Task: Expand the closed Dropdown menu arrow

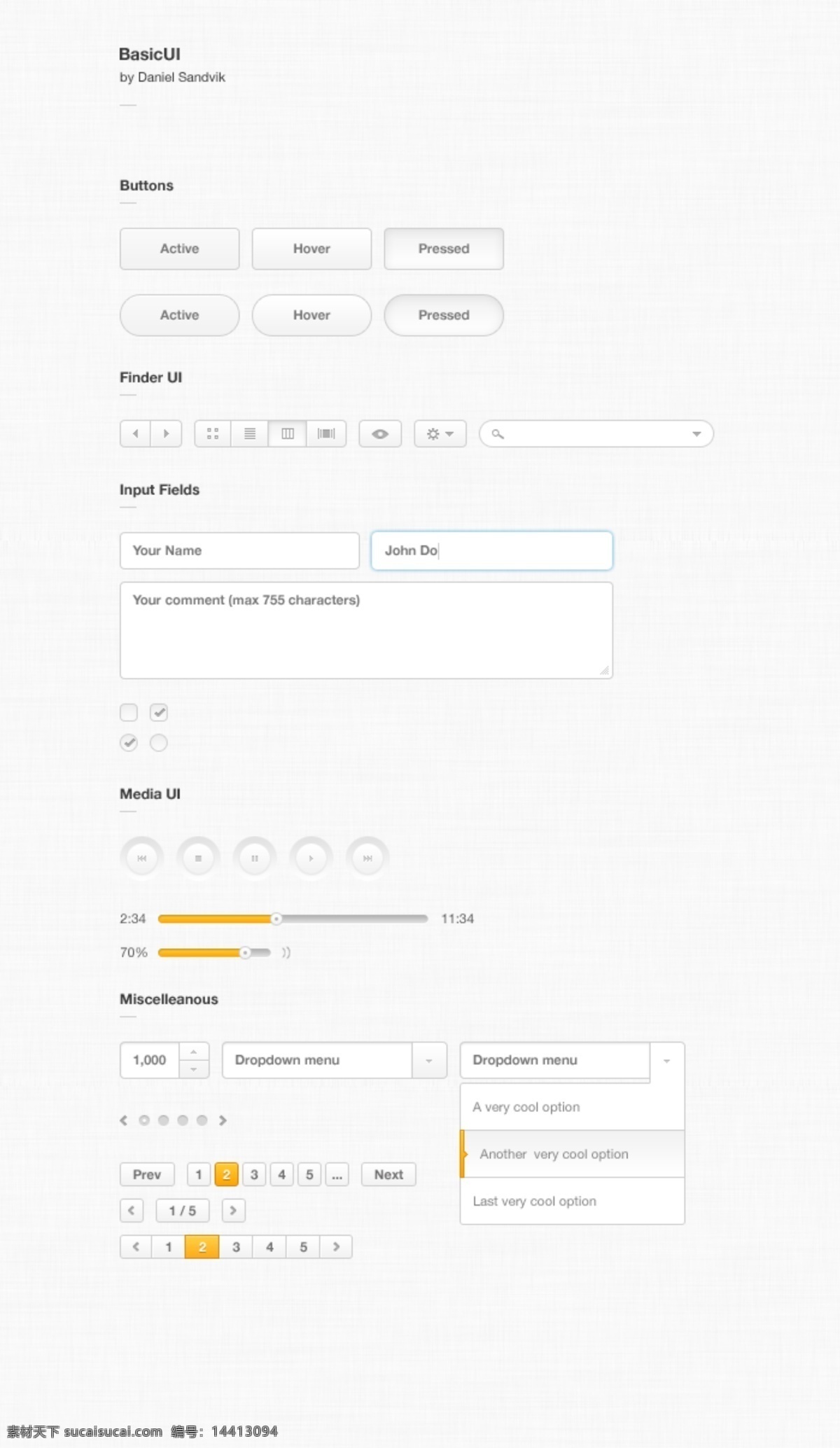Action: click(x=429, y=1061)
